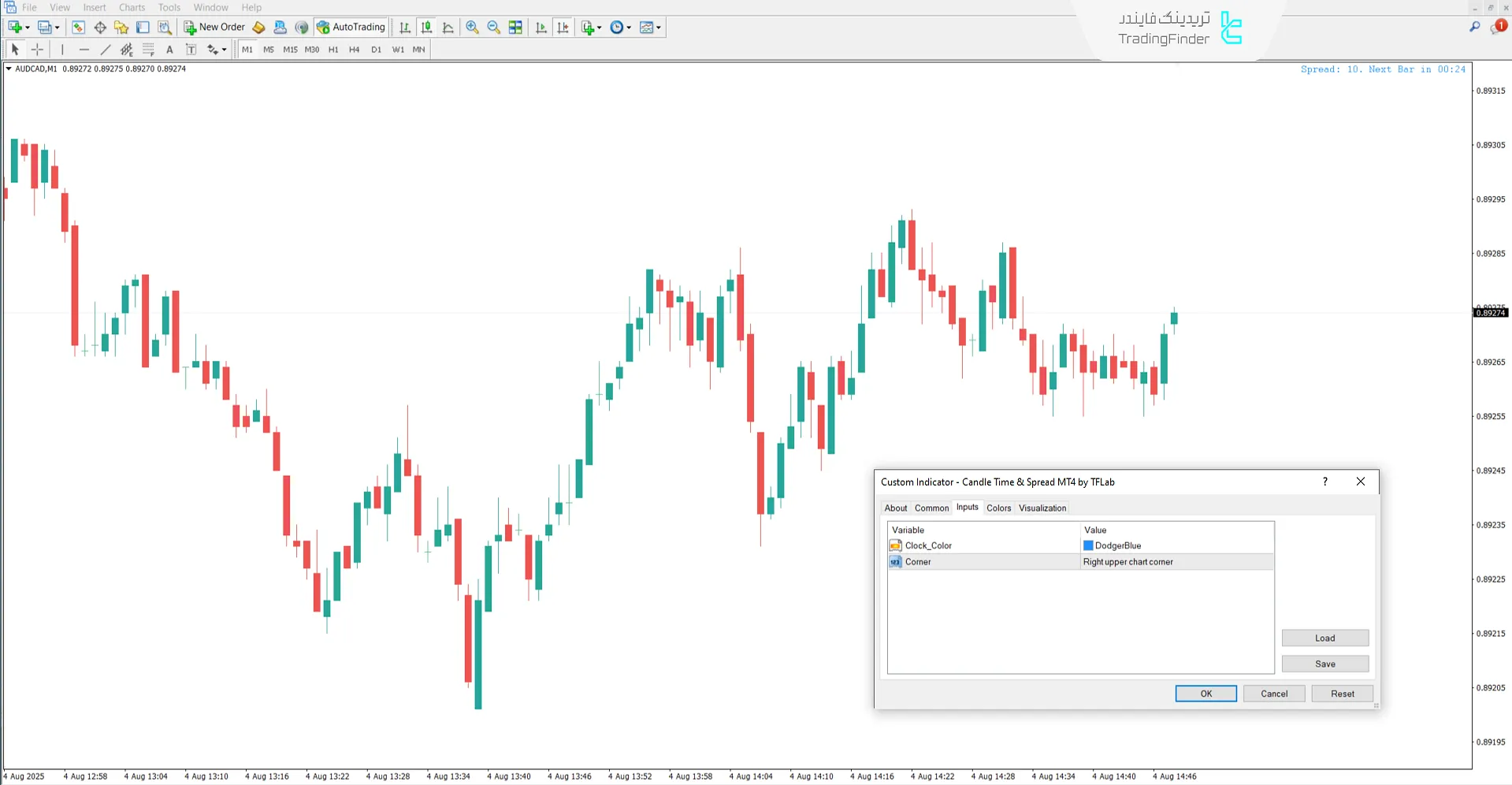This screenshot has height=785, width=1512.
Task: Click OK in the indicator dialog
Action: point(1206,694)
